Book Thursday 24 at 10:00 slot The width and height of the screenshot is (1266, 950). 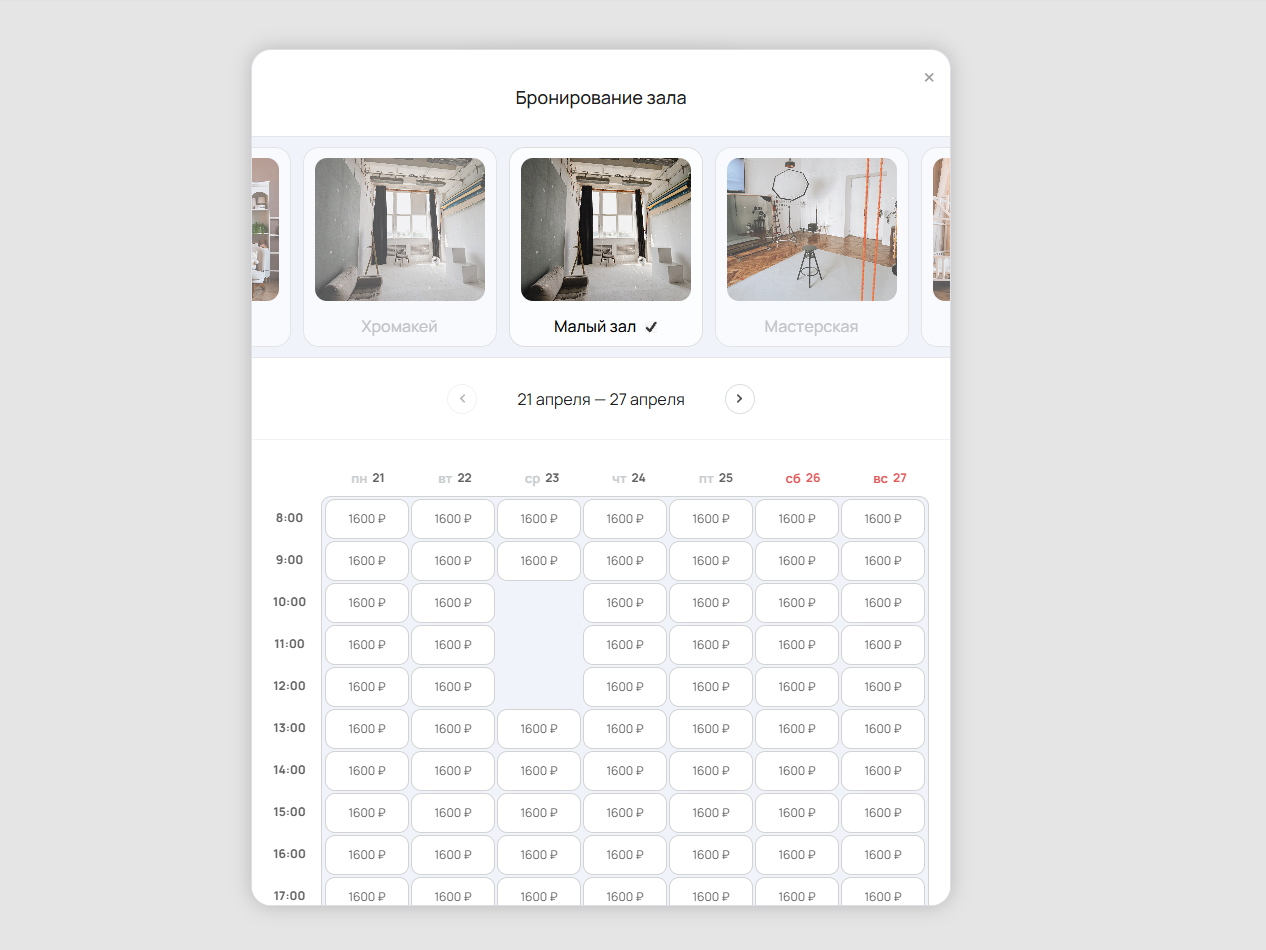coord(625,603)
